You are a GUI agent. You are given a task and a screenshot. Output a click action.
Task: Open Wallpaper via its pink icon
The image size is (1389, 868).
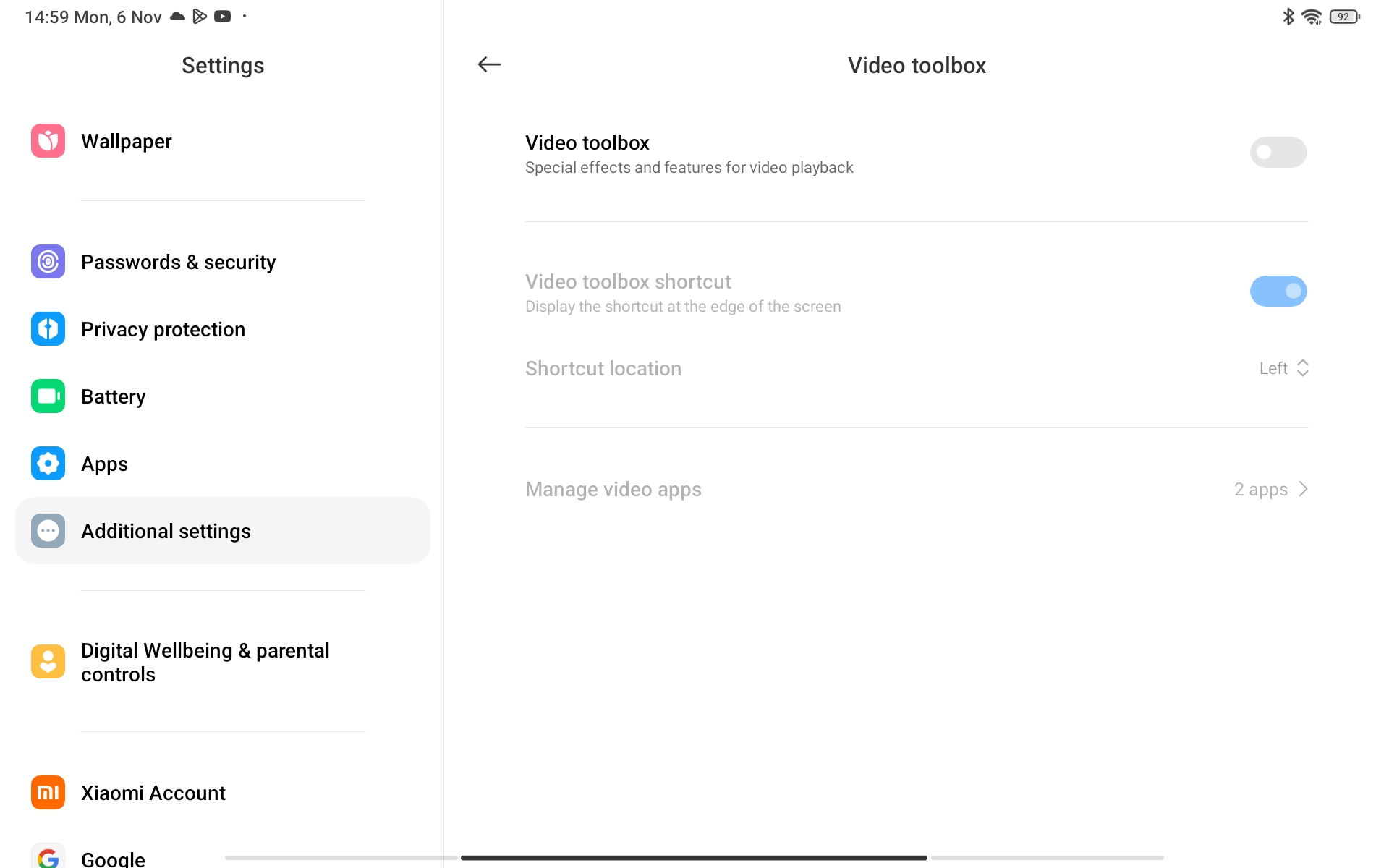[x=48, y=141]
